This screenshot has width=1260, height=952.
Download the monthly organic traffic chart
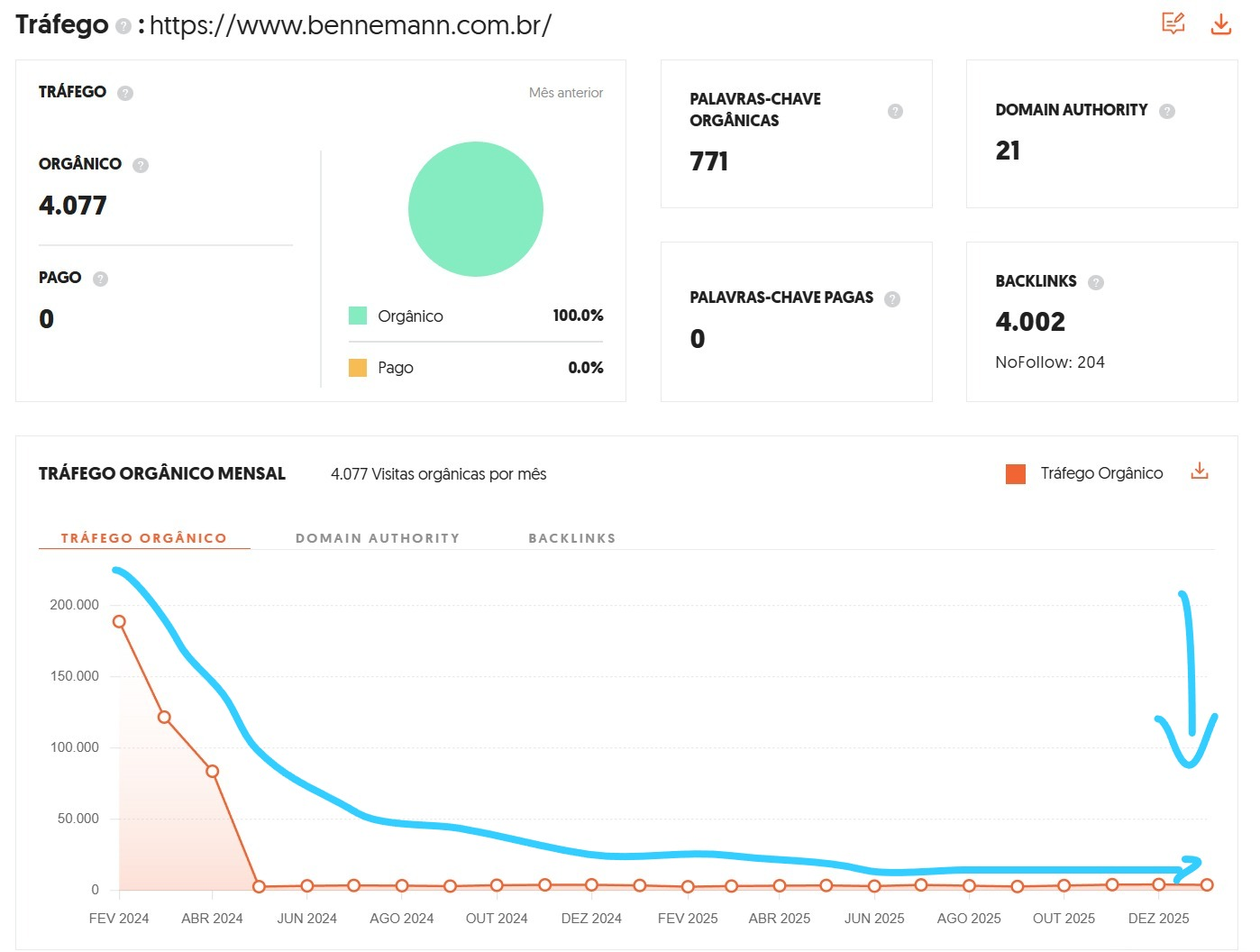(x=1200, y=471)
